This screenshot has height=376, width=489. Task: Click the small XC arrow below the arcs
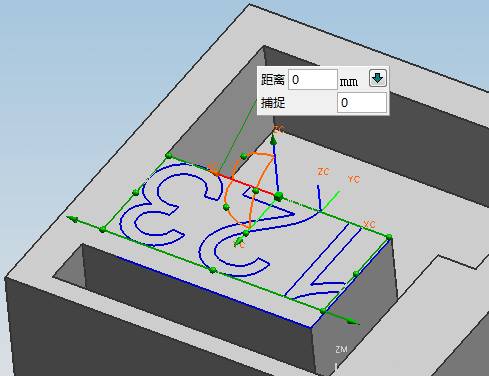[239, 241]
